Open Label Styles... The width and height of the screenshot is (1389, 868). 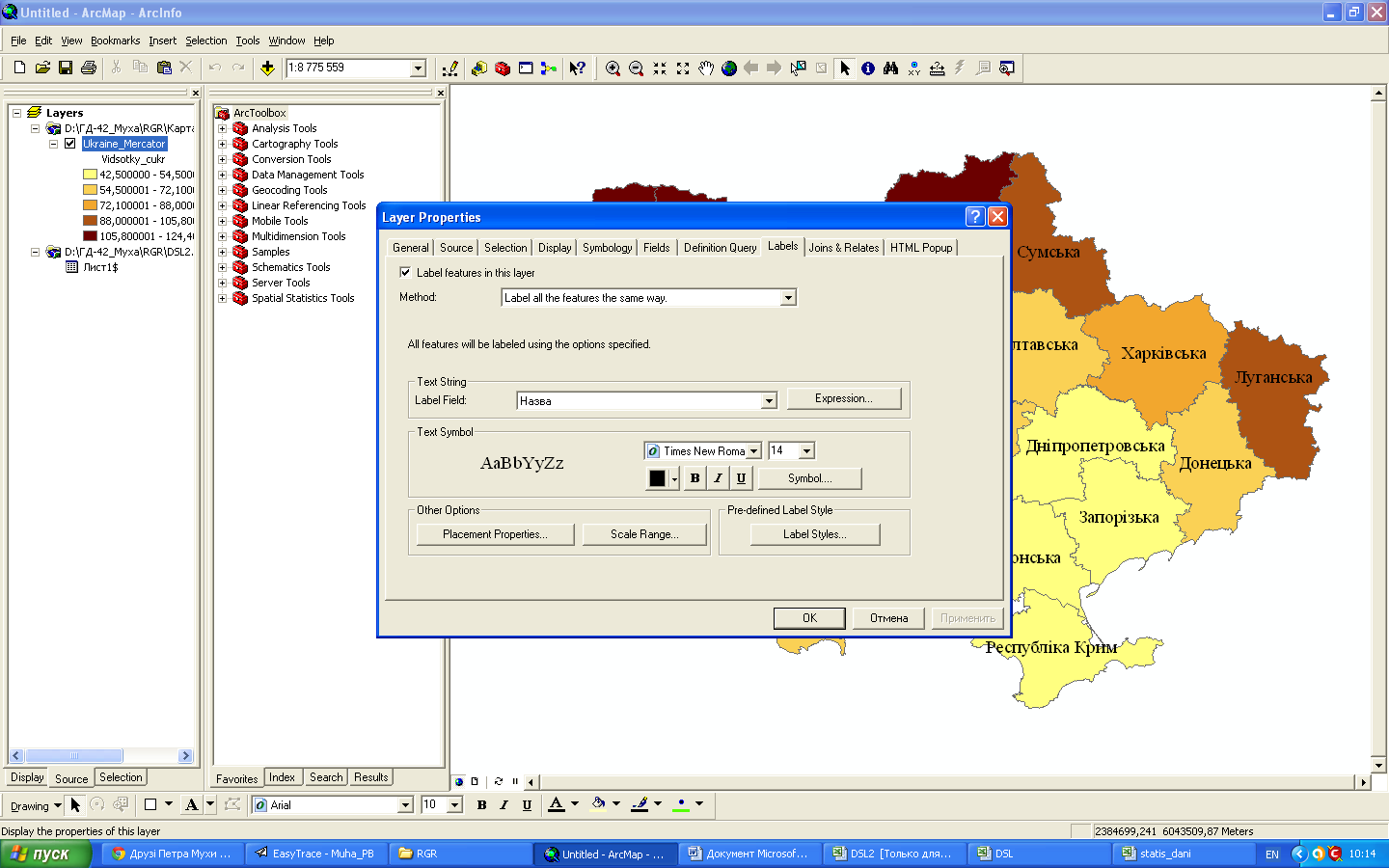815,534
